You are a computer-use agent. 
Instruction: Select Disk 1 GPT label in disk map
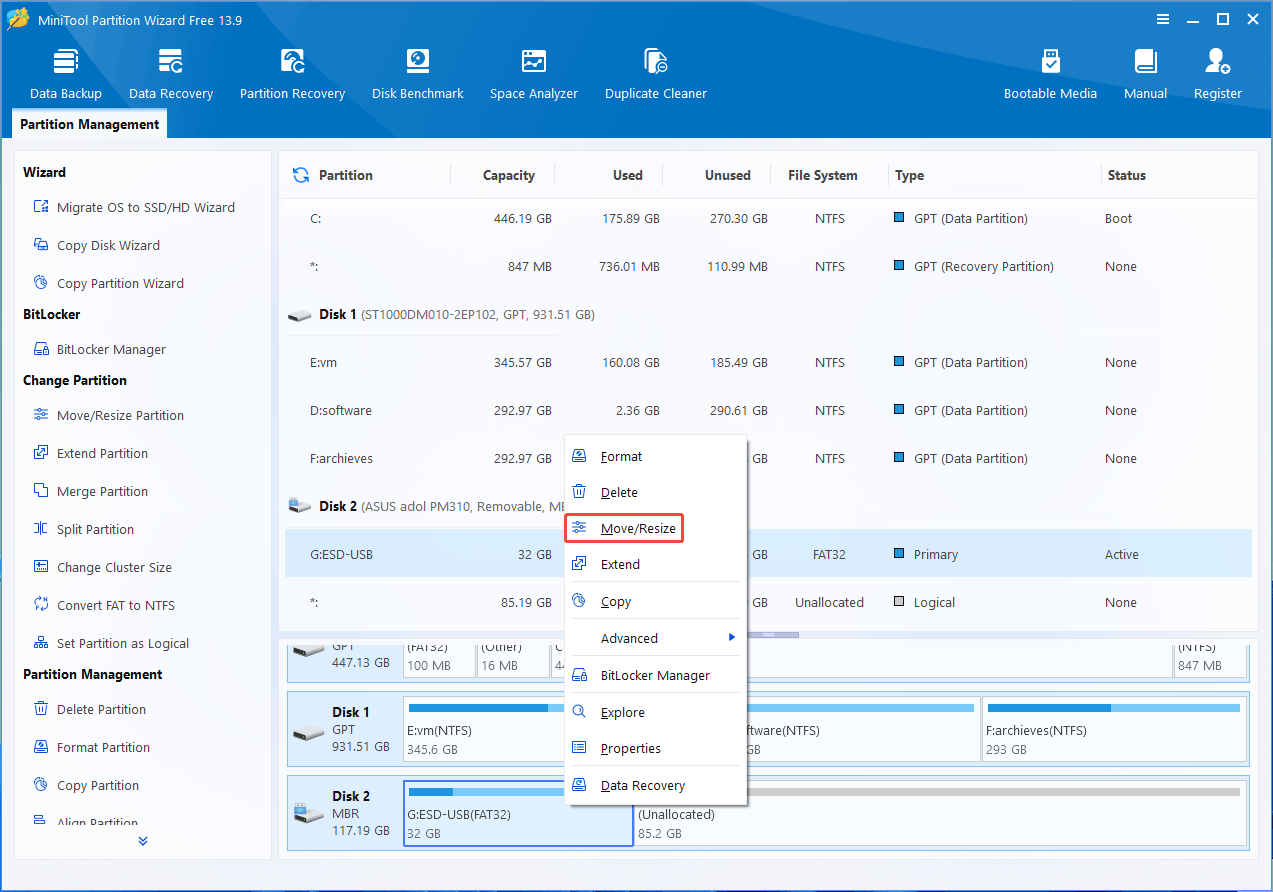[x=344, y=729]
